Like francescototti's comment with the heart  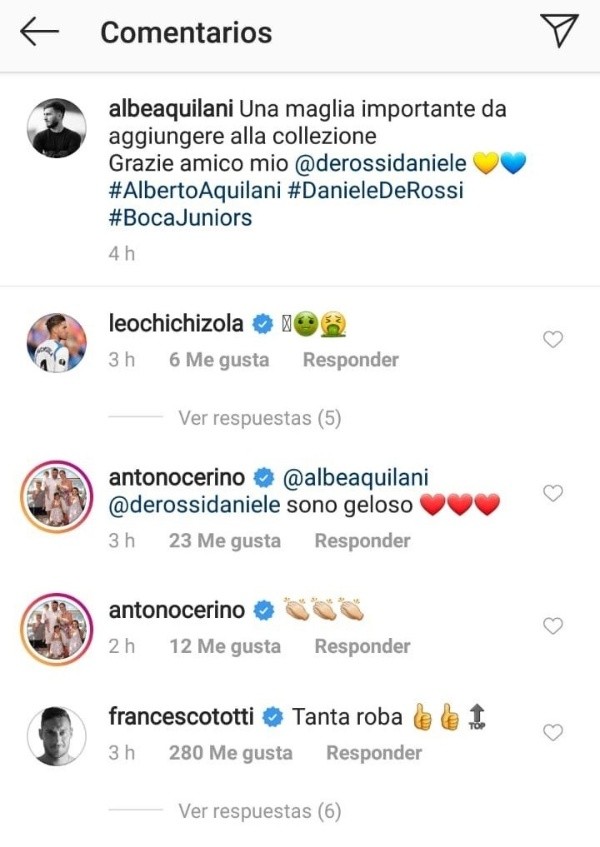point(553,733)
